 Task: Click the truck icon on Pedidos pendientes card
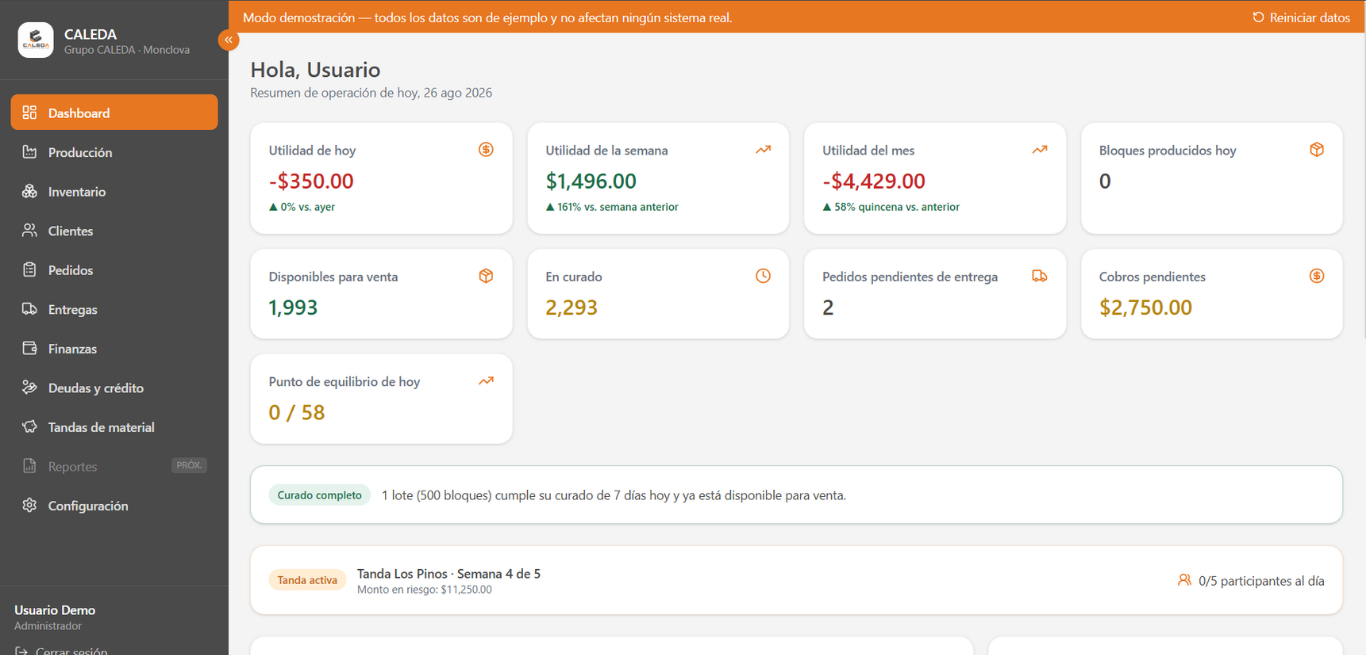point(1040,276)
